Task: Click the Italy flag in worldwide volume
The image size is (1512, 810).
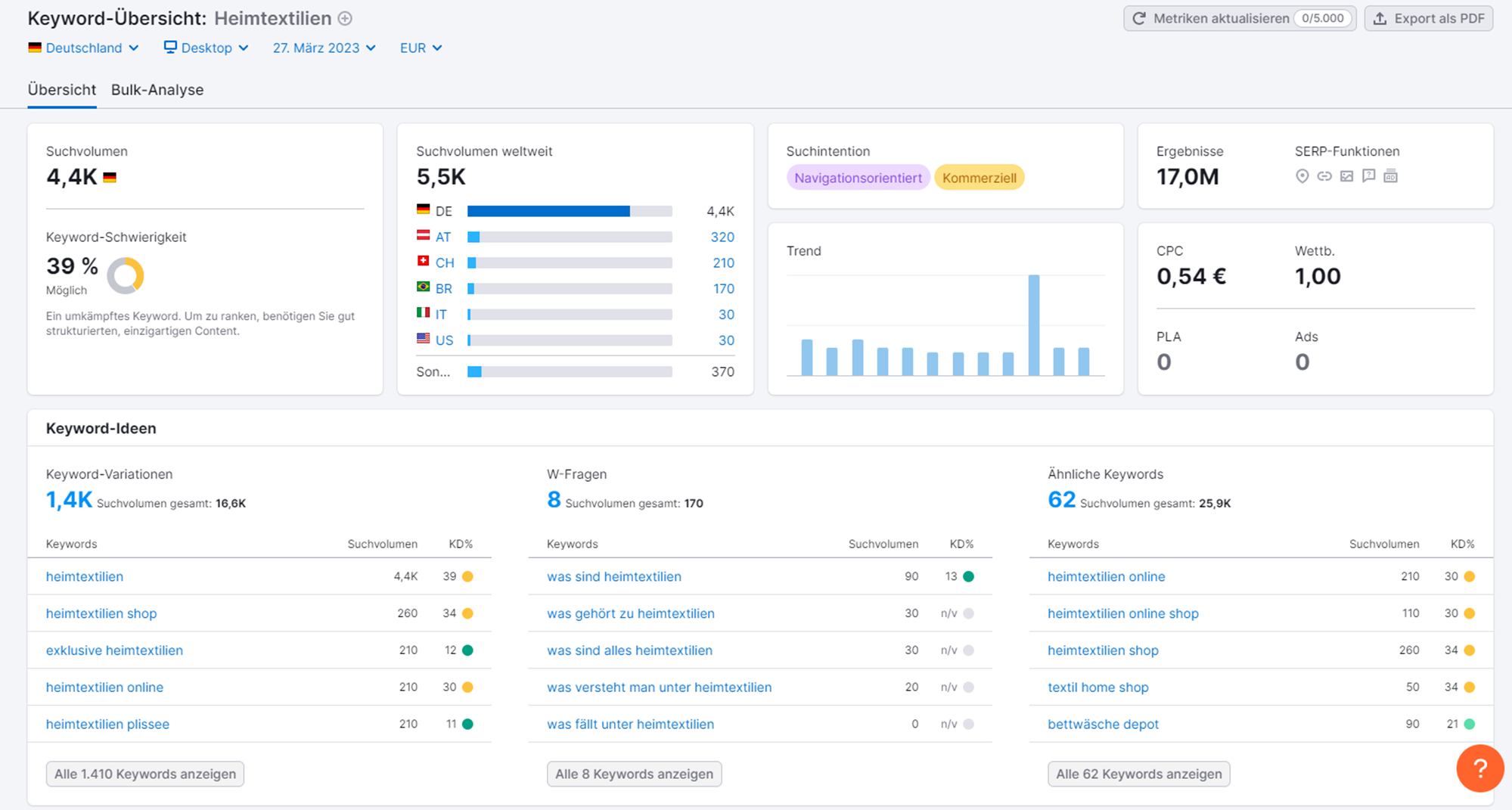Action: tap(424, 313)
